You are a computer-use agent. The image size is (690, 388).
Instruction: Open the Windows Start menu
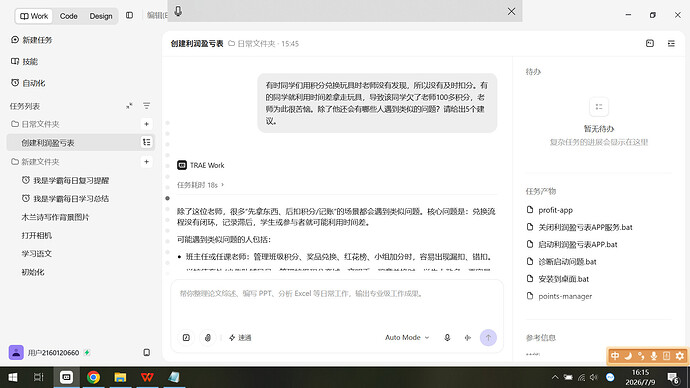click(x=13, y=377)
